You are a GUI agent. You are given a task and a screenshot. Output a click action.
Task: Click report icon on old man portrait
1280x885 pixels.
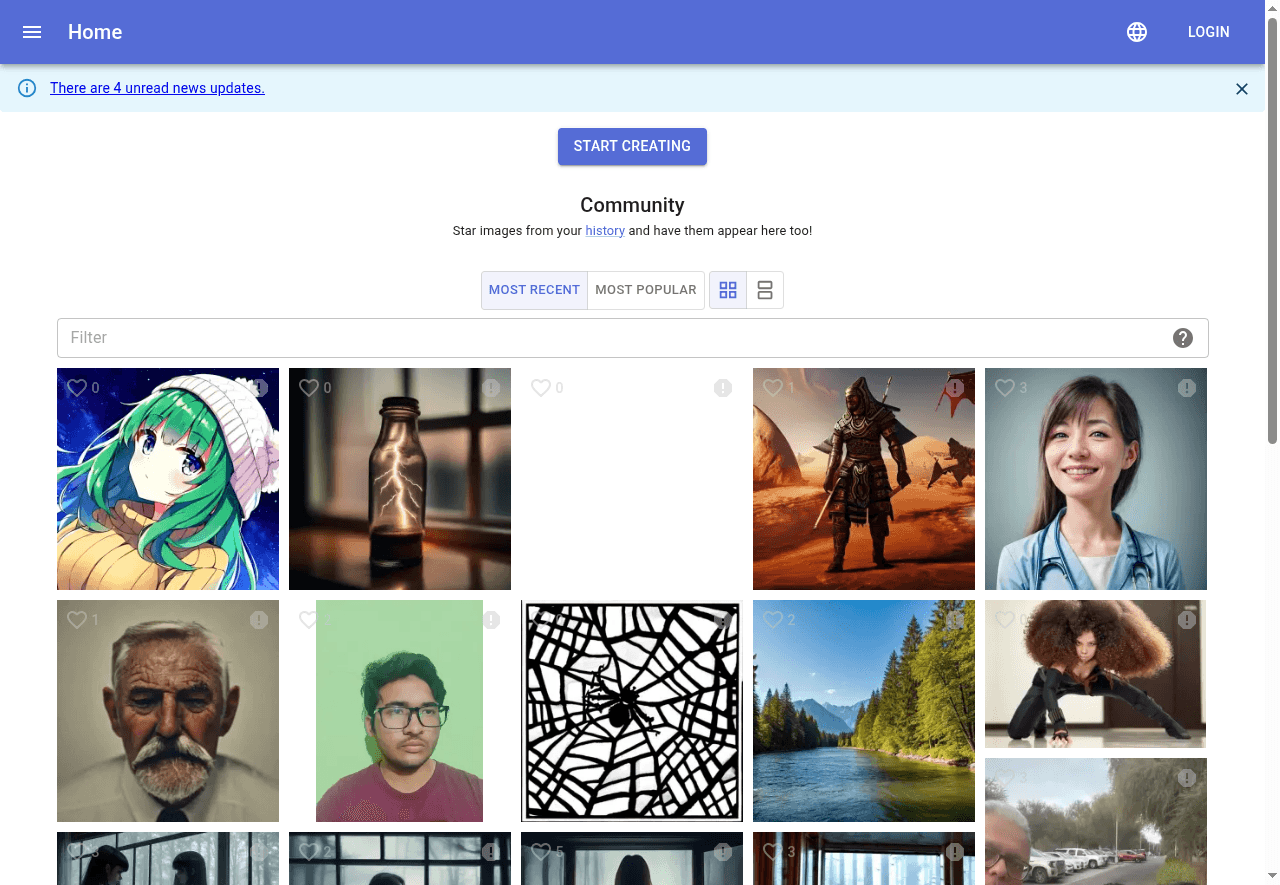point(259,620)
